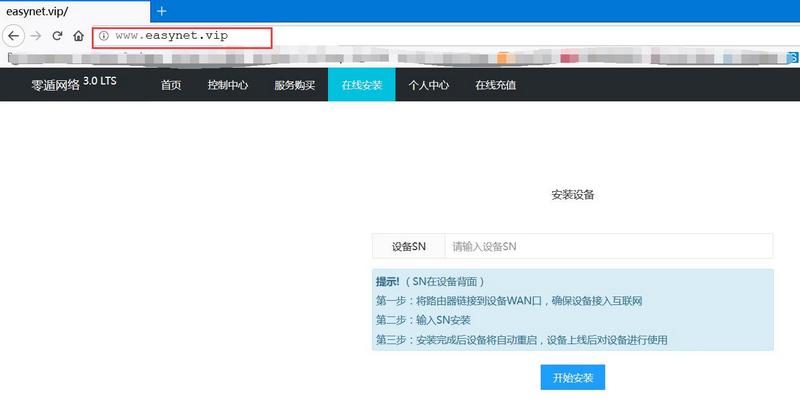800x416 pixels.
Task: Click the browser forward arrow button
Action: click(37, 36)
